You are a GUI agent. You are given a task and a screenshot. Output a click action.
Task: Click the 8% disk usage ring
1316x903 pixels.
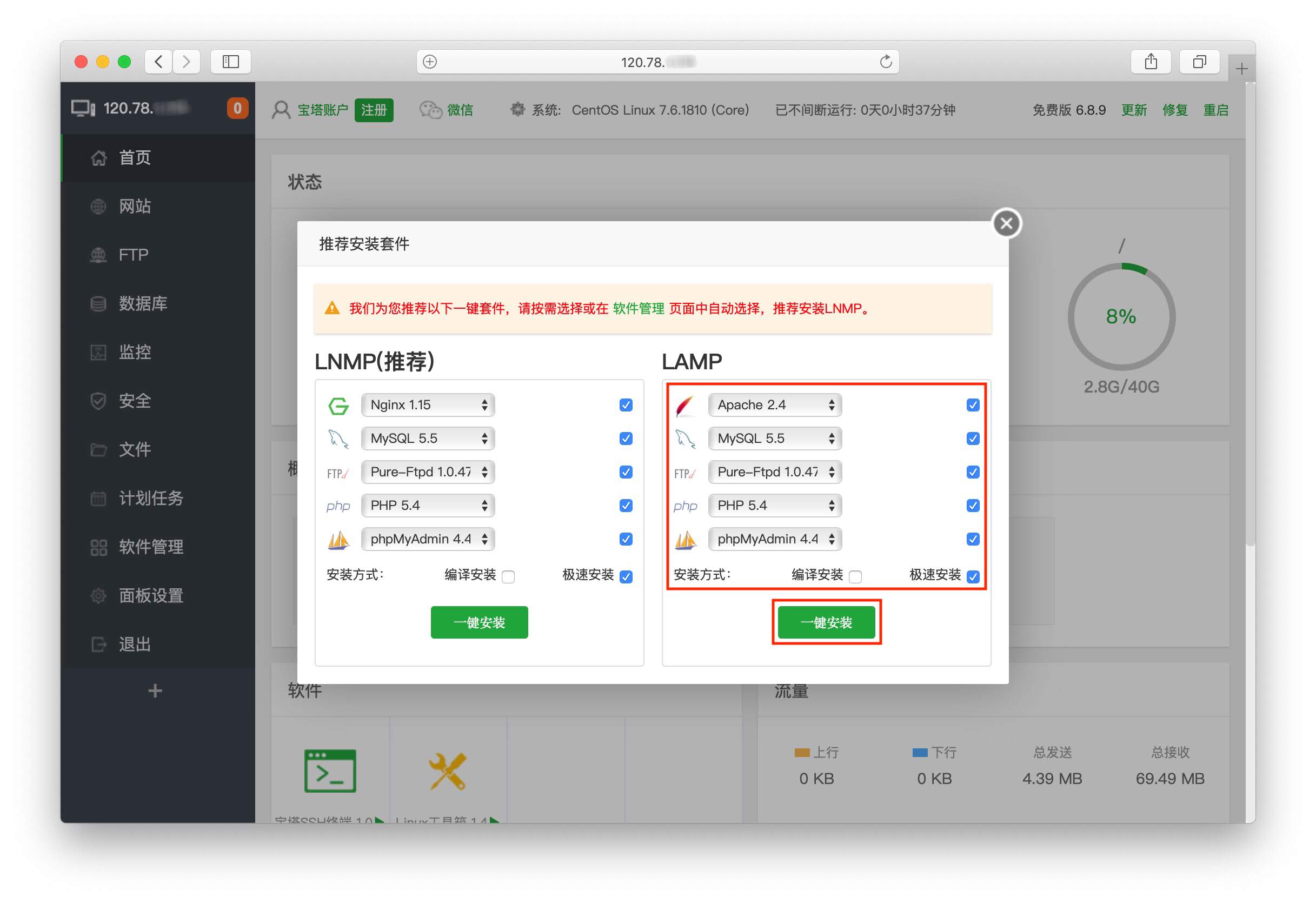(x=1121, y=316)
